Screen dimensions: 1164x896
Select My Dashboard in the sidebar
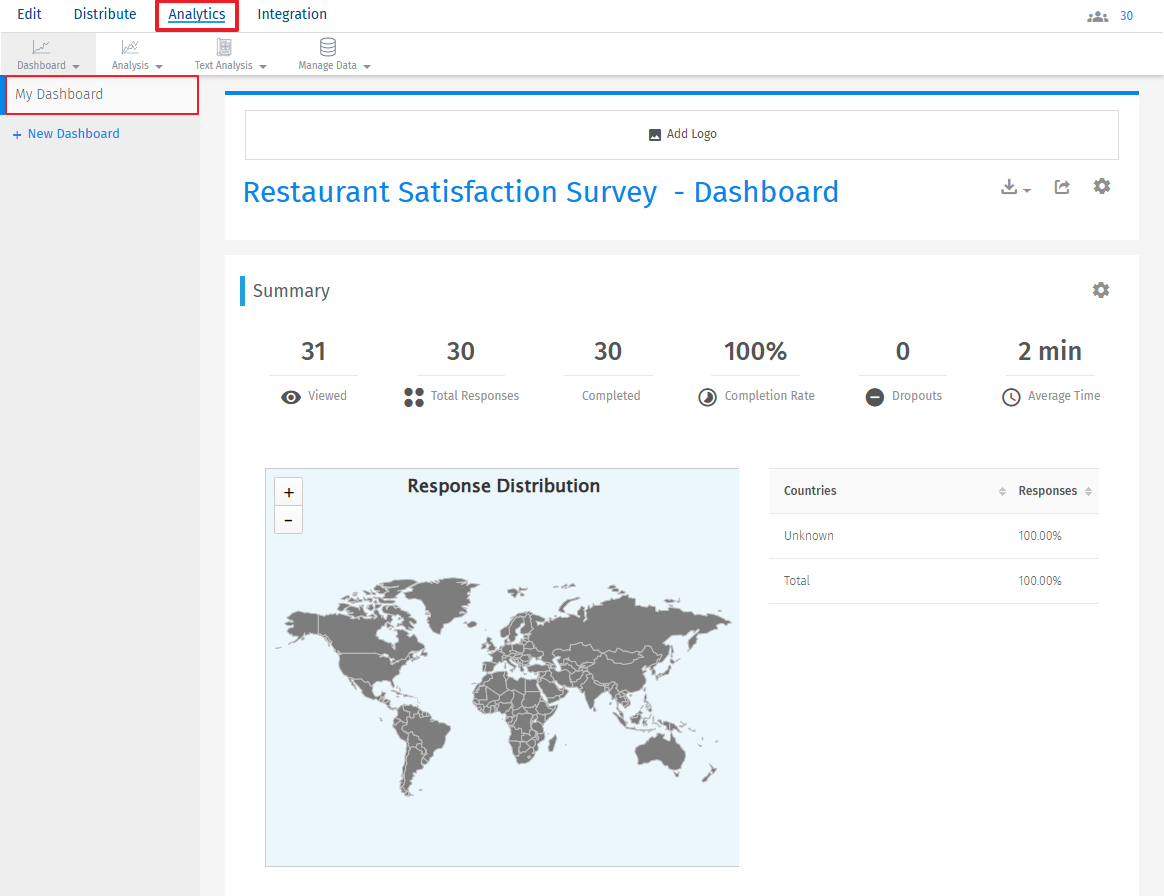pyautogui.click(x=62, y=94)
